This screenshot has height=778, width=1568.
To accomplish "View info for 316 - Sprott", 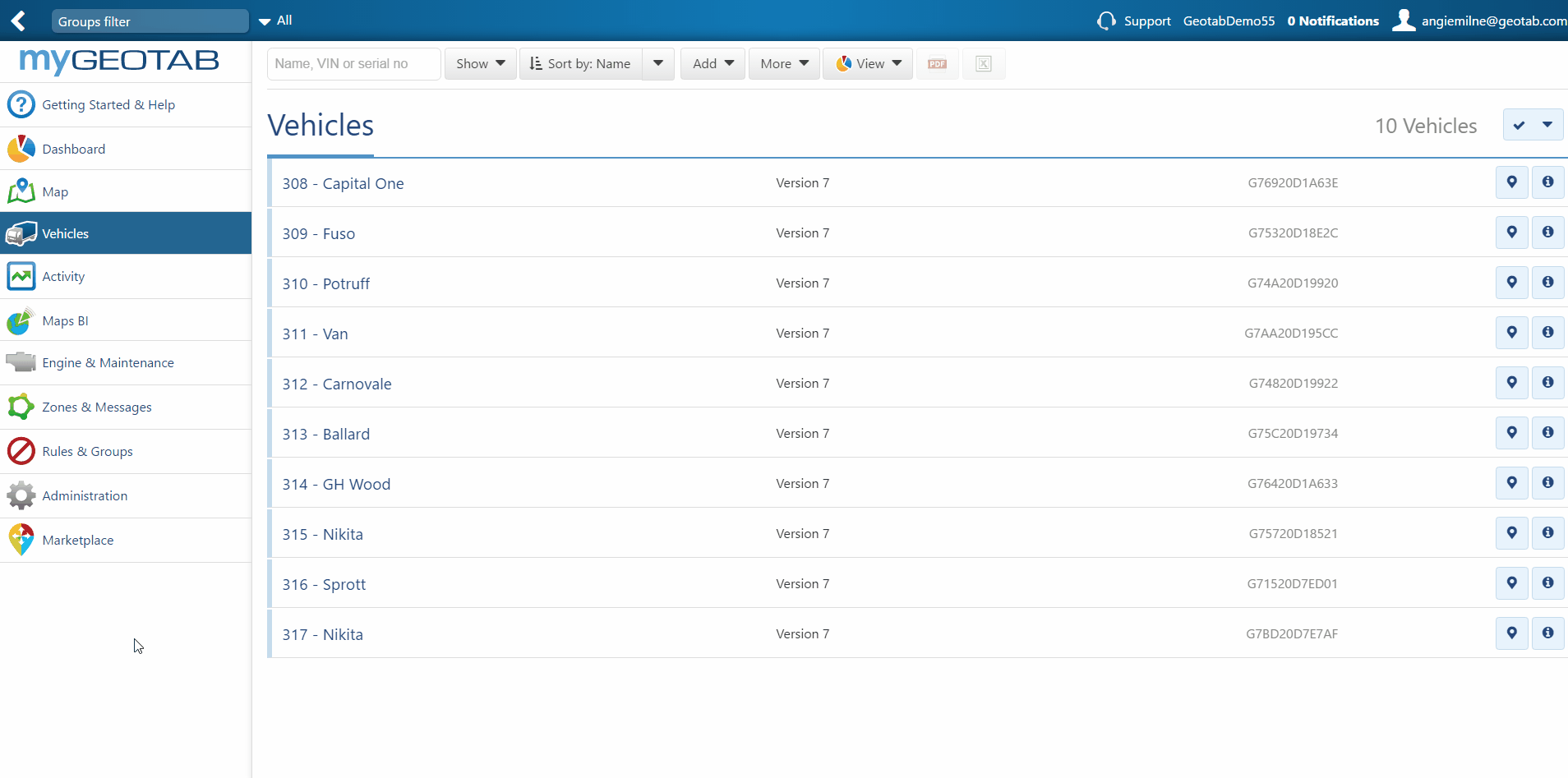I will 1548,583.
